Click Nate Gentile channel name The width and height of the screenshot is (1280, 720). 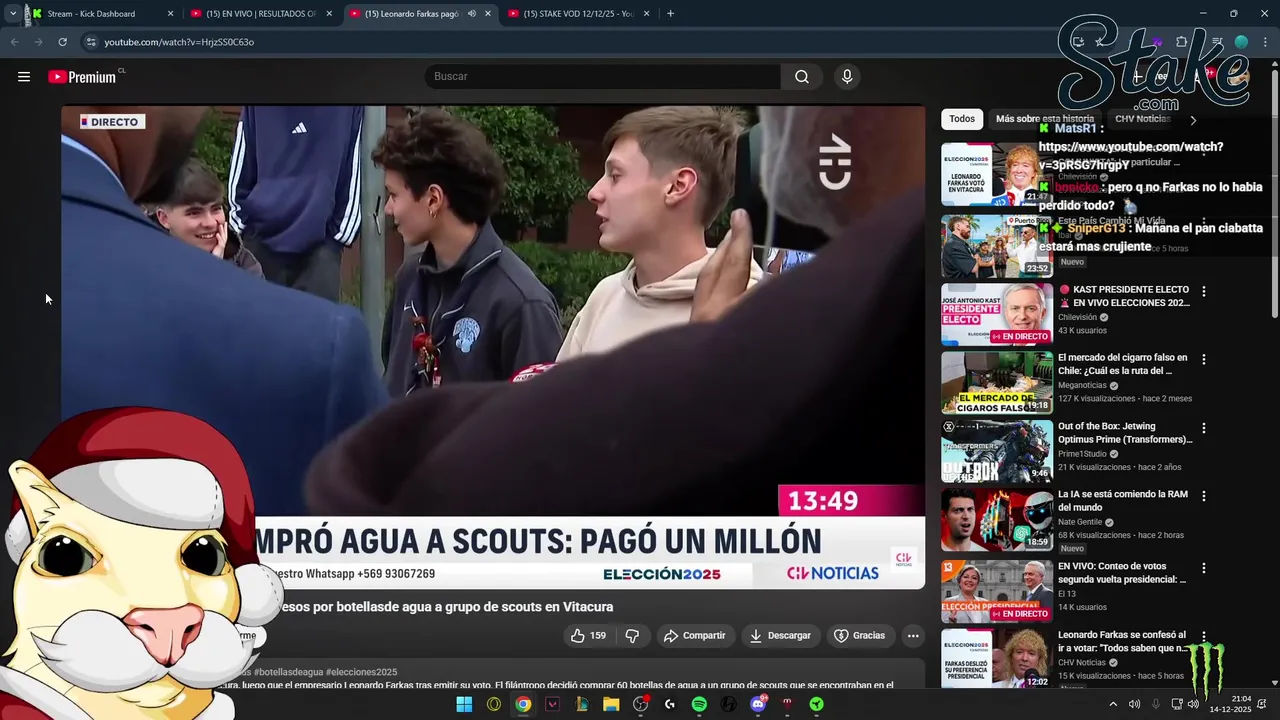pyautogui.click(x=1080, y=522)
